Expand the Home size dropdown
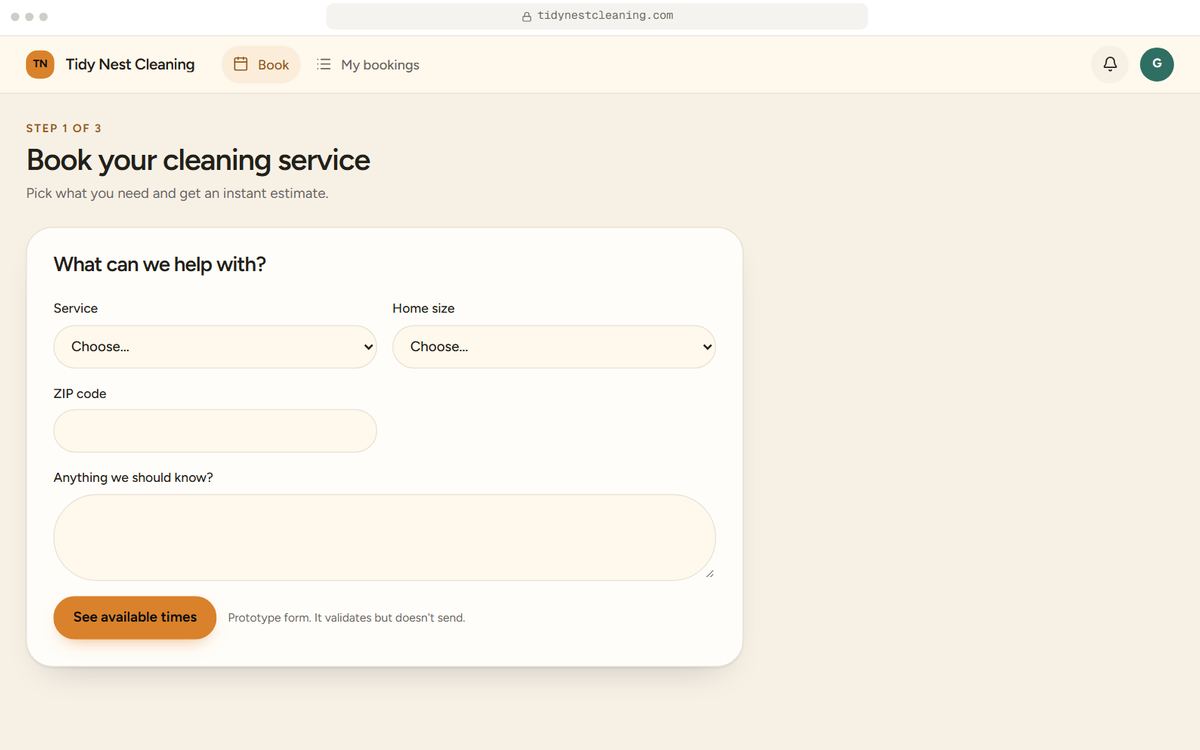The height and width of the screenshot is (750, 1200). [x=554, y=346]
